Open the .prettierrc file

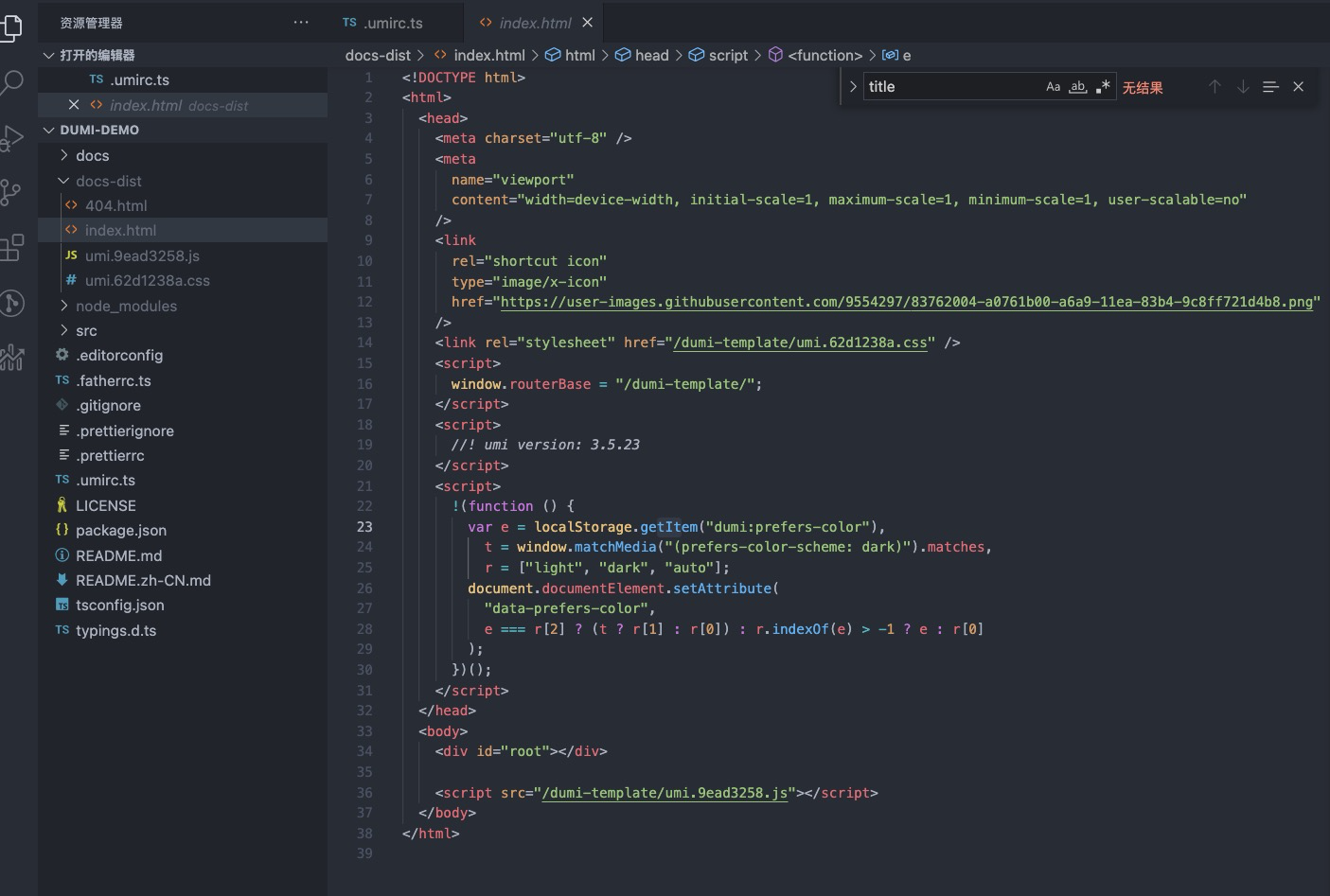click(x=183, y=455)
